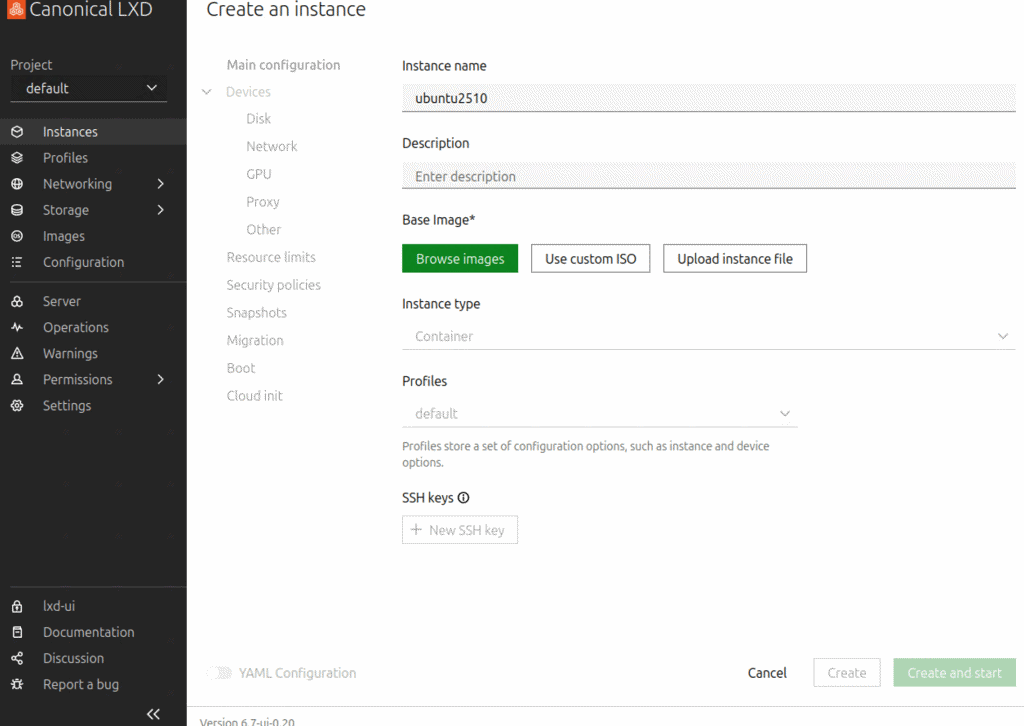Image resolution: width=1024 pixels, height=726 pixels.
Task: Open the Instance type dropdown
Action: click(708, 336)
